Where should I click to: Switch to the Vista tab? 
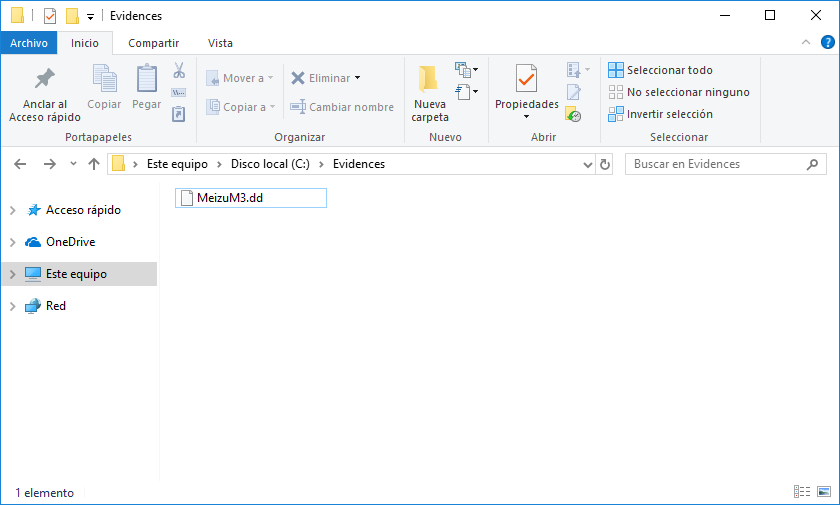point(220,43)
